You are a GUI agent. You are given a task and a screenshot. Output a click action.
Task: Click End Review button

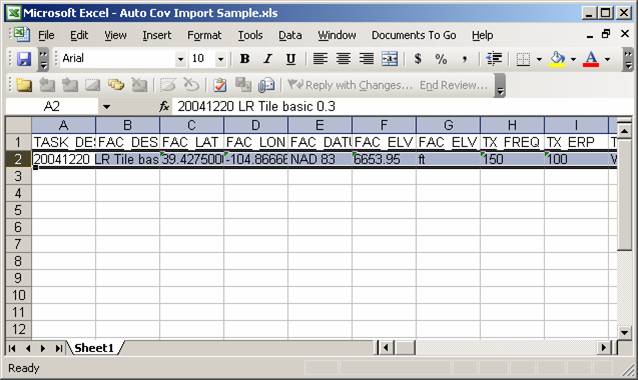pos(454,85)
